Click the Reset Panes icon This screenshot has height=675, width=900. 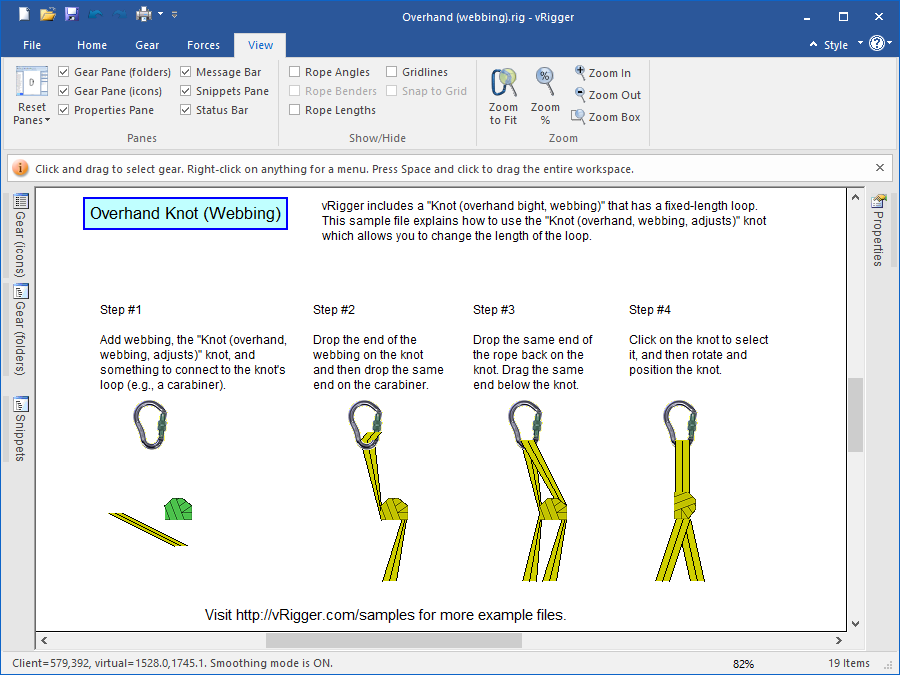(31, 82)
